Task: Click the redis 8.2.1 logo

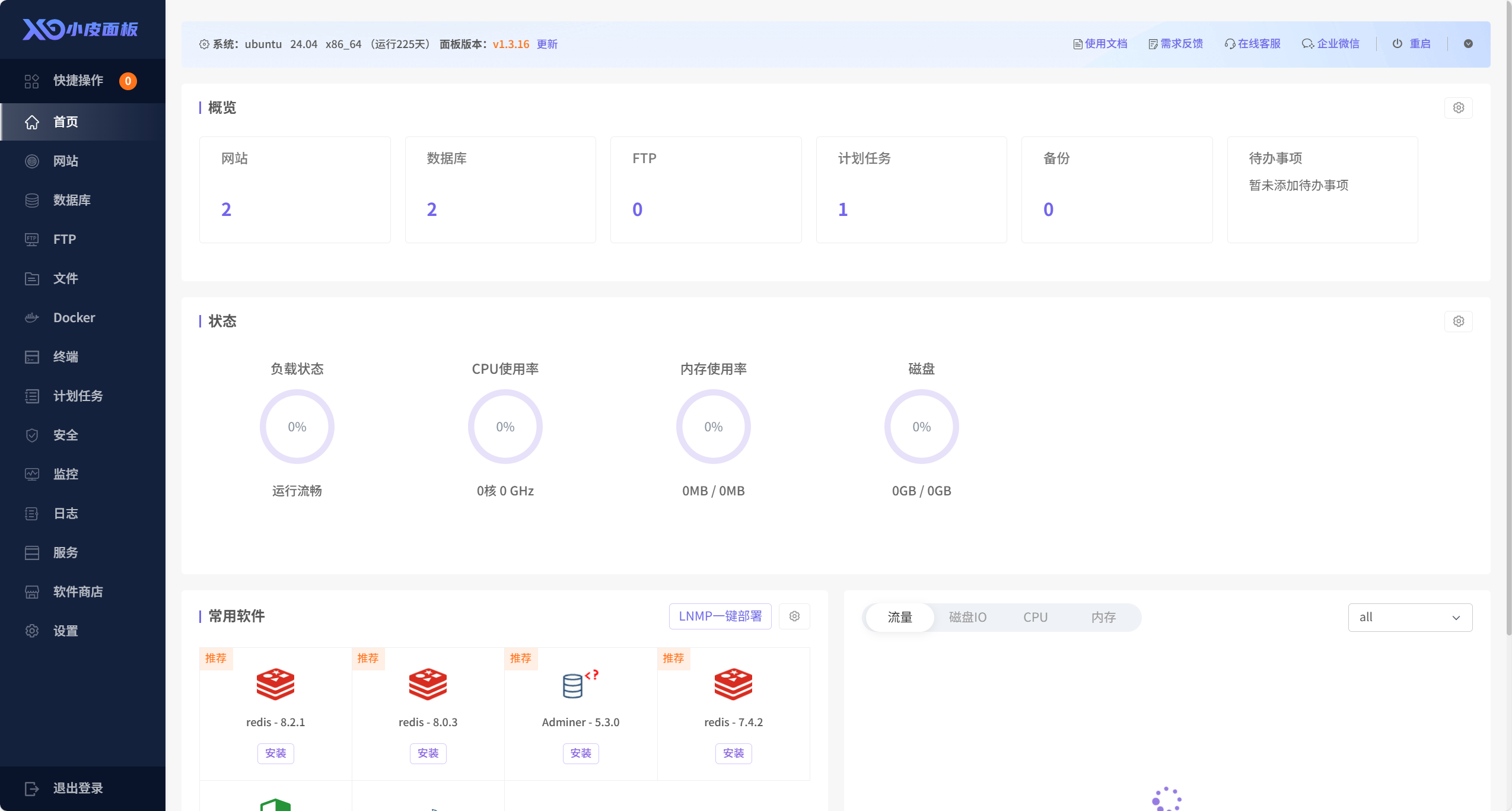Action: pos(275,684)
